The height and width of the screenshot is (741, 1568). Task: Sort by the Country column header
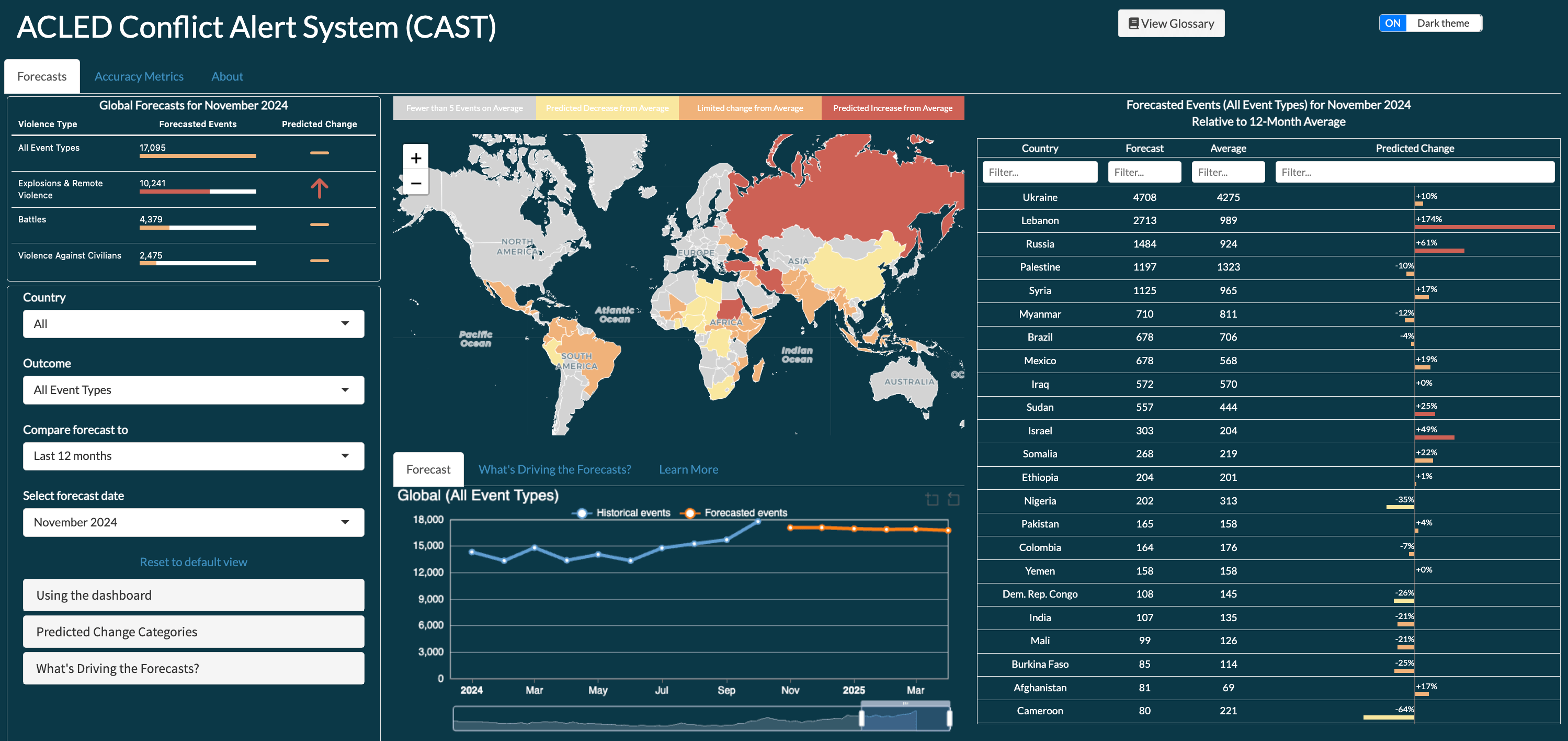1040,148
